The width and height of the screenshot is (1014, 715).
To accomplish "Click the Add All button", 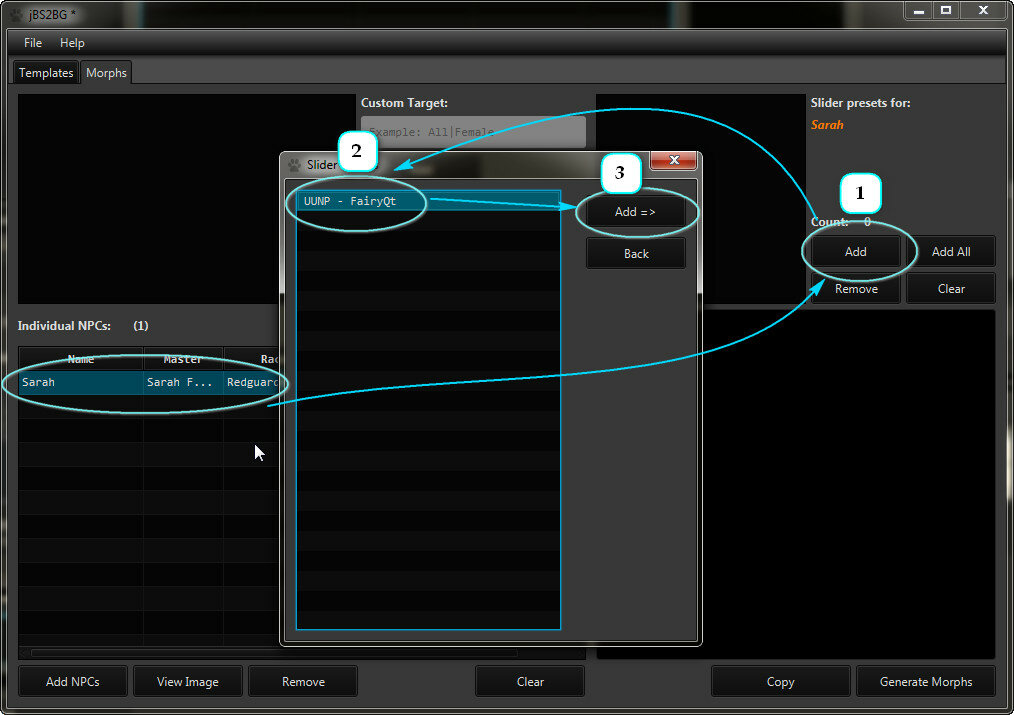I will pyautogui.click(x=951, y=251).
